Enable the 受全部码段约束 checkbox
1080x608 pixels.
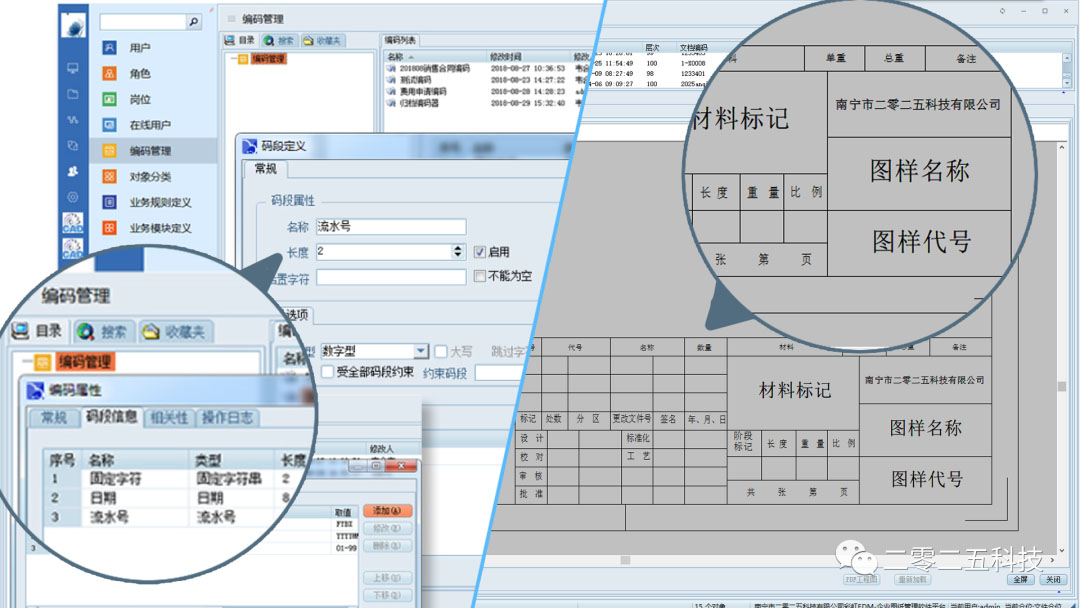(x=328, y=372)
